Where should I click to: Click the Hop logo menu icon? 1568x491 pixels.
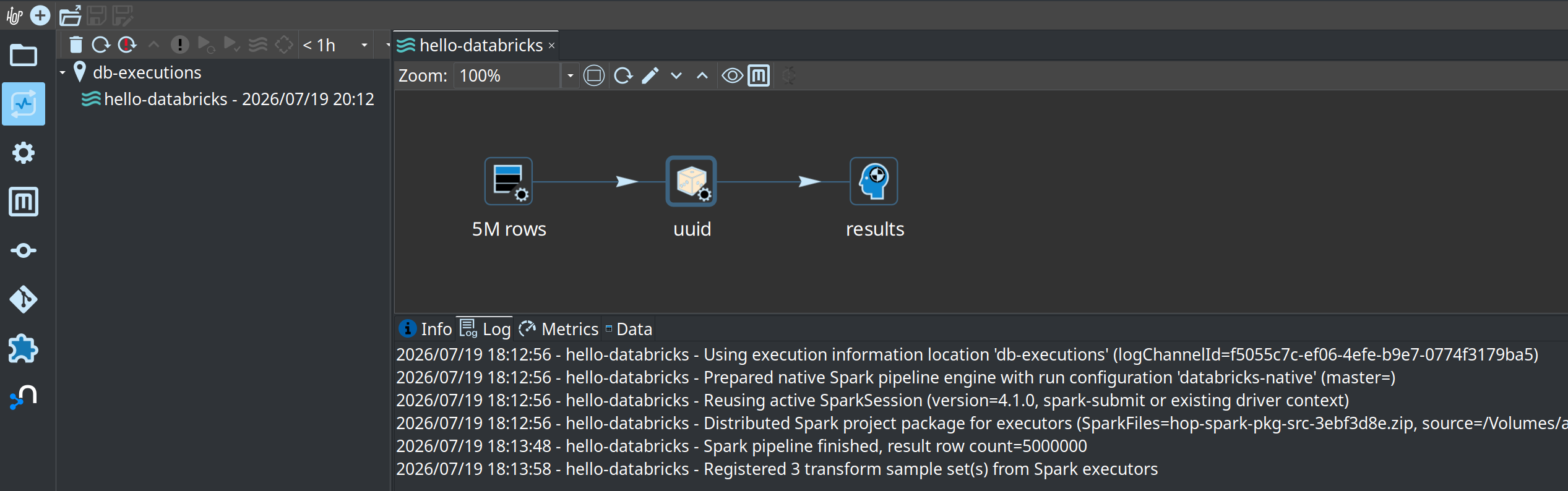click(x=14, y=15)
